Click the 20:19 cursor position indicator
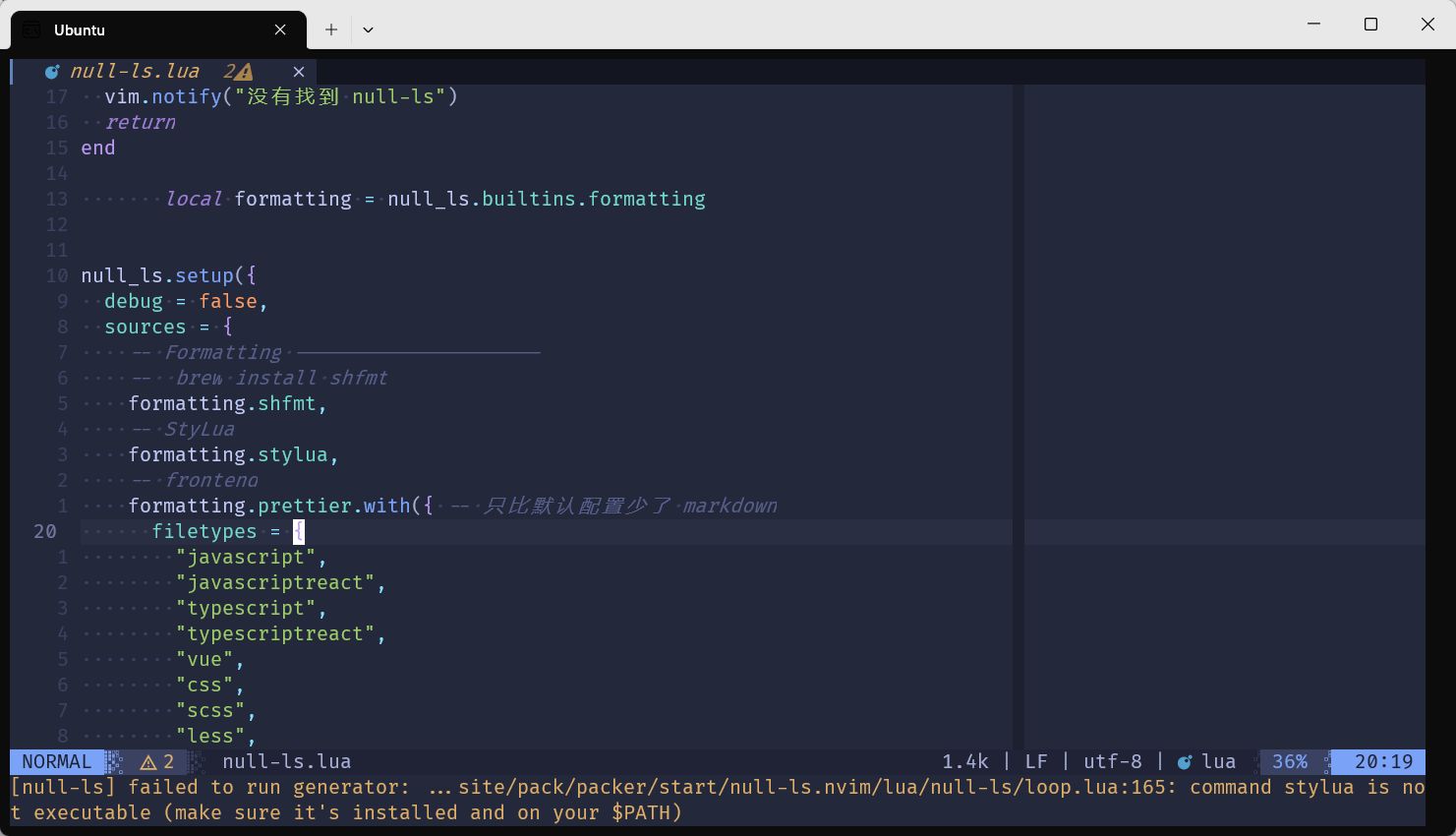The image size is (1456, 836). (1383, 762)
